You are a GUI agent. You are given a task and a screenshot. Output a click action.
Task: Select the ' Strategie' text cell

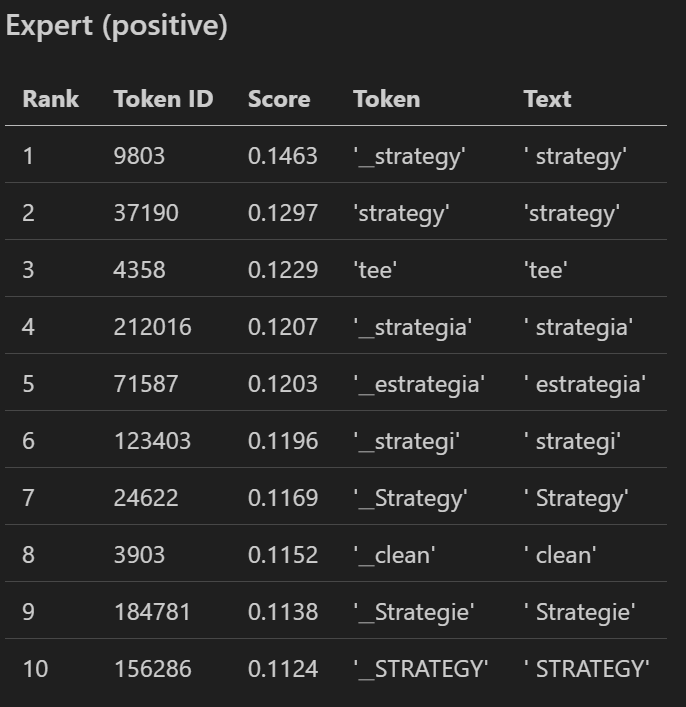pos(579,612)
